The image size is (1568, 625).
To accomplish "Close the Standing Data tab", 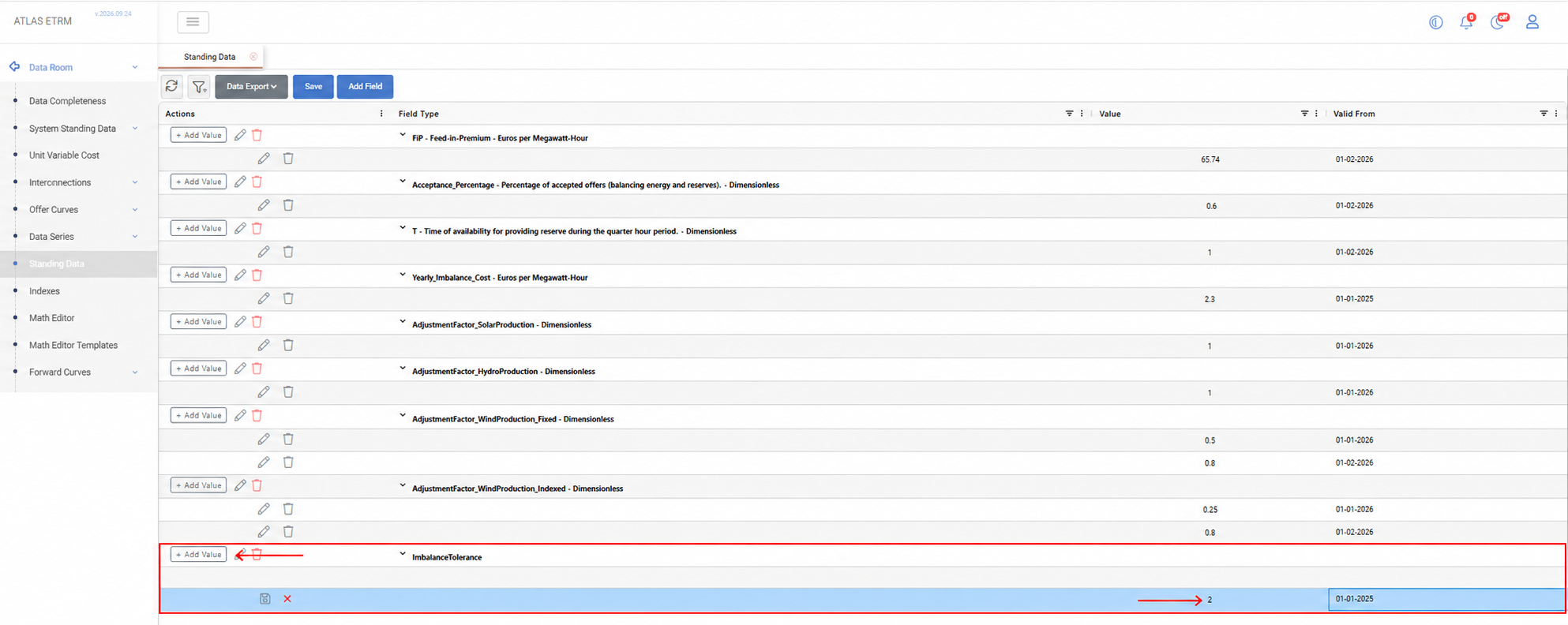I will point(253,57).
